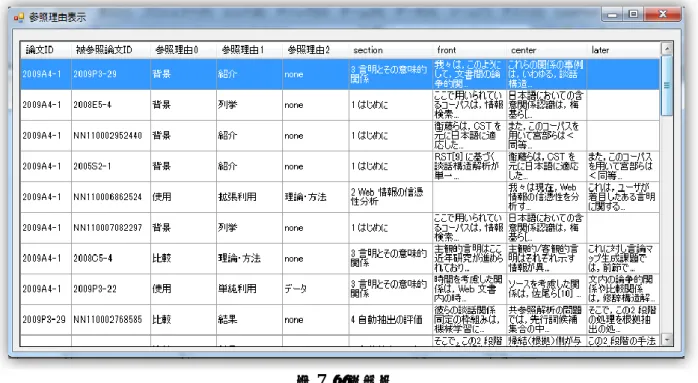The height and width of the screenshot is (383, 698).
Task: Select cell NN110002768585
Action: point(110,320)
